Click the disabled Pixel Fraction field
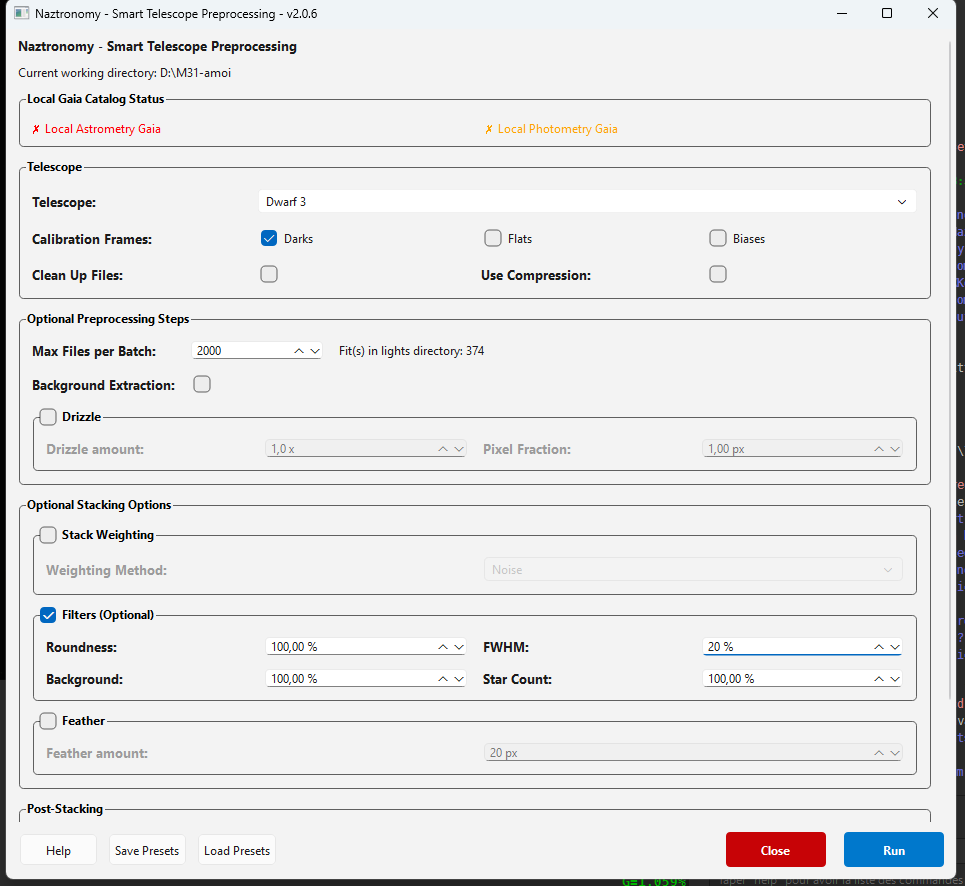 click(x=802, y=449)
